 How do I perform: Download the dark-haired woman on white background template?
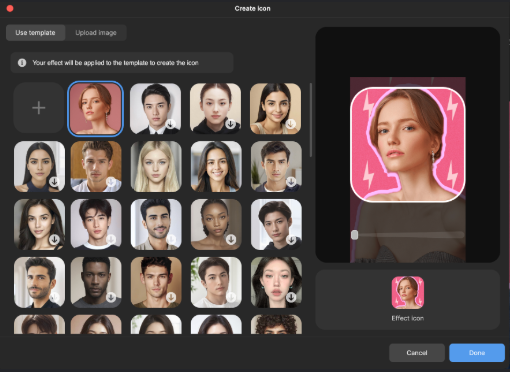54,182
